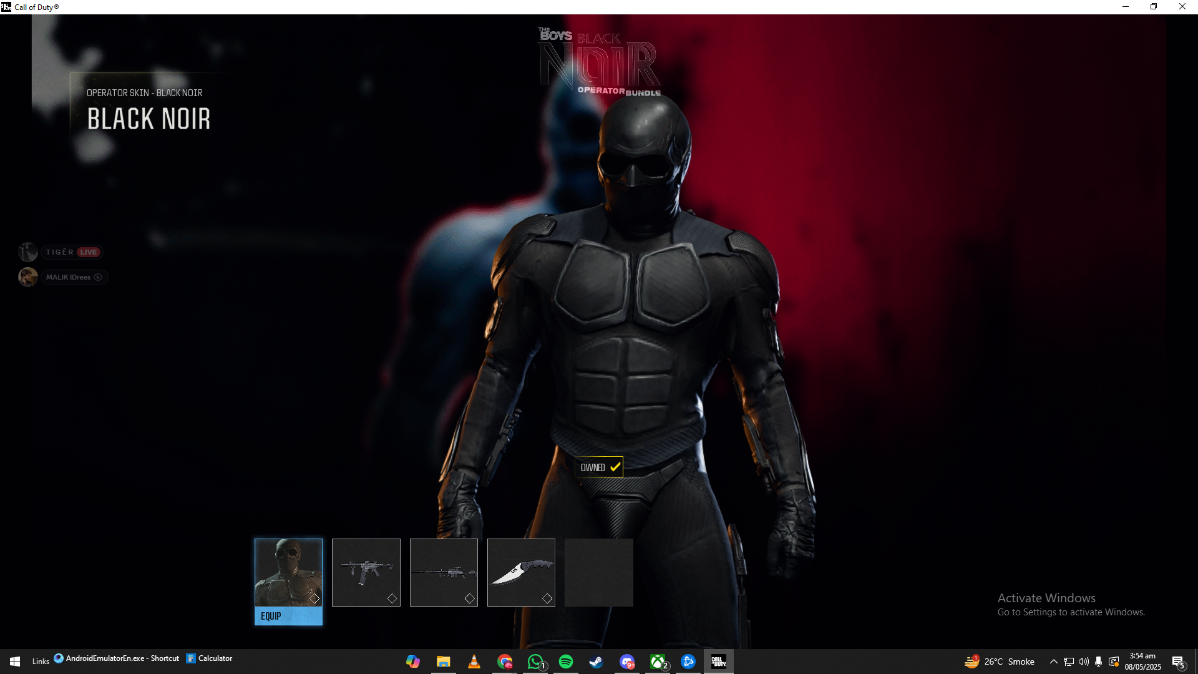Click the 'OPERATOR SKIN - BLACK NOIR' subtitle text
This screenshot has width=1198, height=674.
[x=144, y=92]
